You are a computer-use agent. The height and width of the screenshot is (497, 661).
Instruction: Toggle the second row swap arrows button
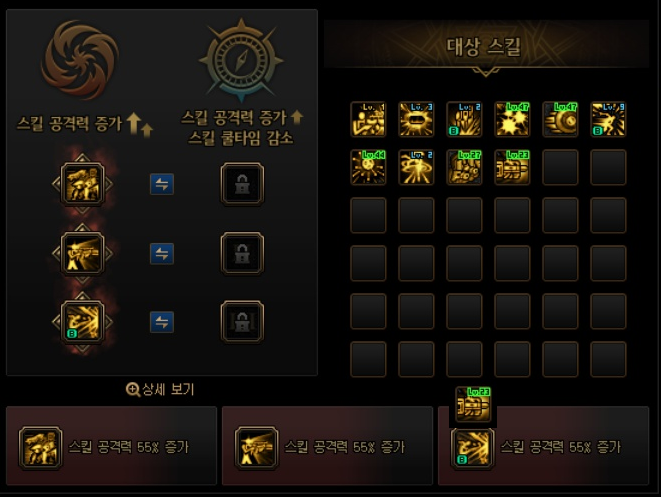coord(162,253)
